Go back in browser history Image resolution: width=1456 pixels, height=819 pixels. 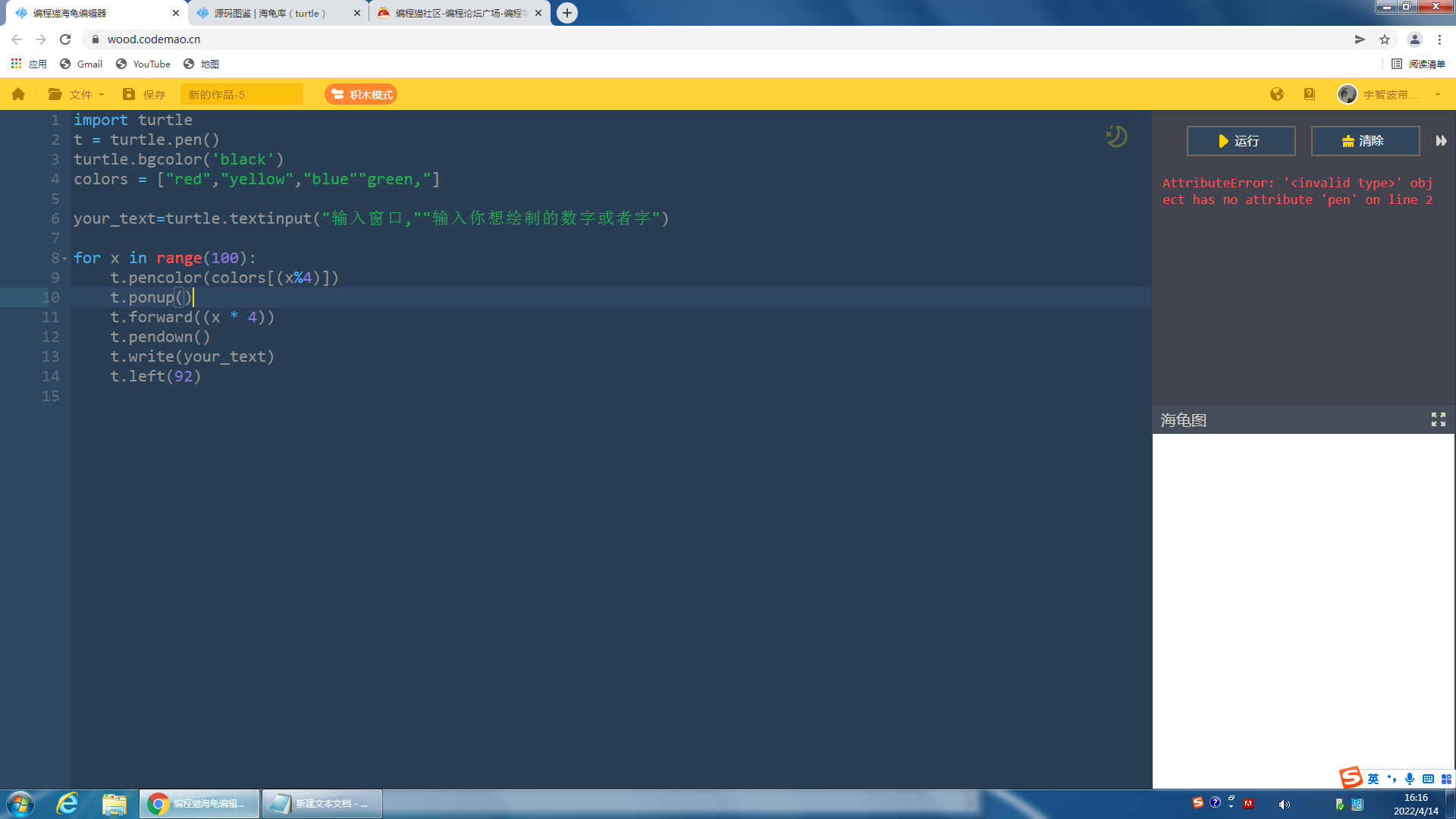(x=17, y=39)
